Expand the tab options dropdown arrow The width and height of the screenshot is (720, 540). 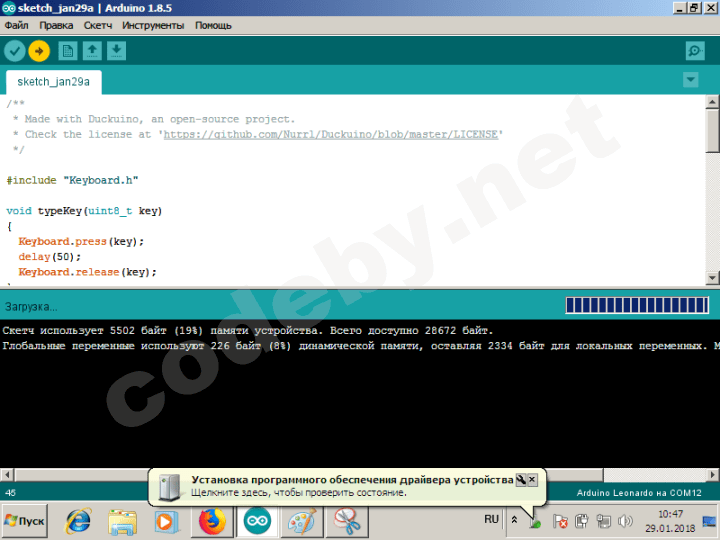[691, 80]
